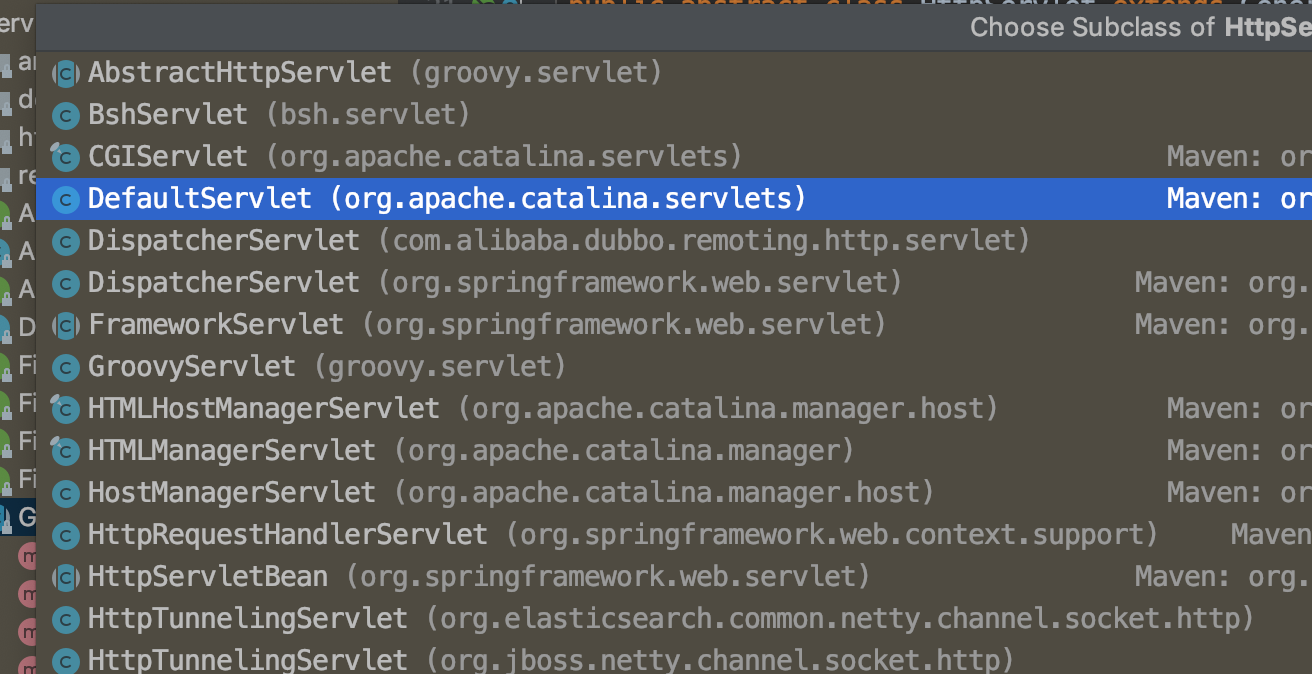Select FrameworkServlet subclass entry

pyautogui.click(x=674, y=325)
